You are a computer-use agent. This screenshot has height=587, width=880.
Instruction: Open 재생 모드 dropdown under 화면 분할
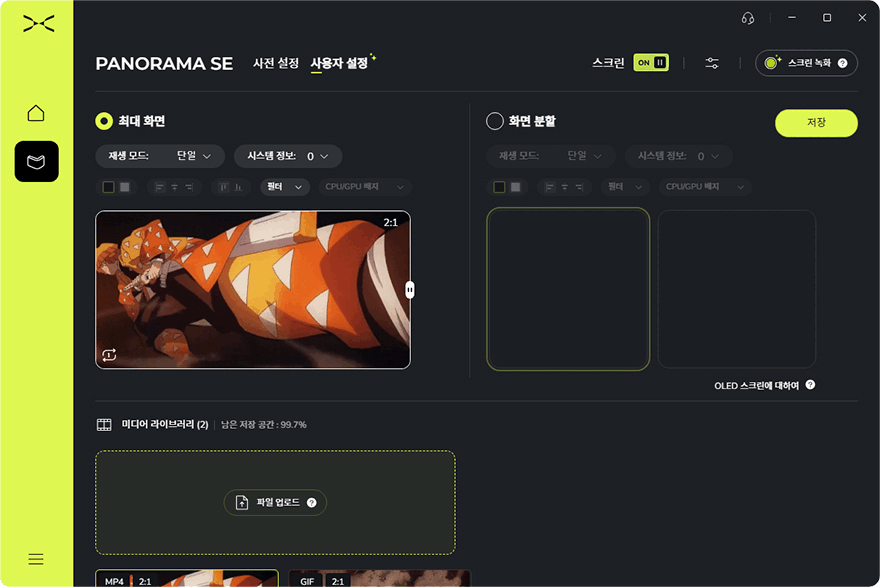[x=551, y=156]
